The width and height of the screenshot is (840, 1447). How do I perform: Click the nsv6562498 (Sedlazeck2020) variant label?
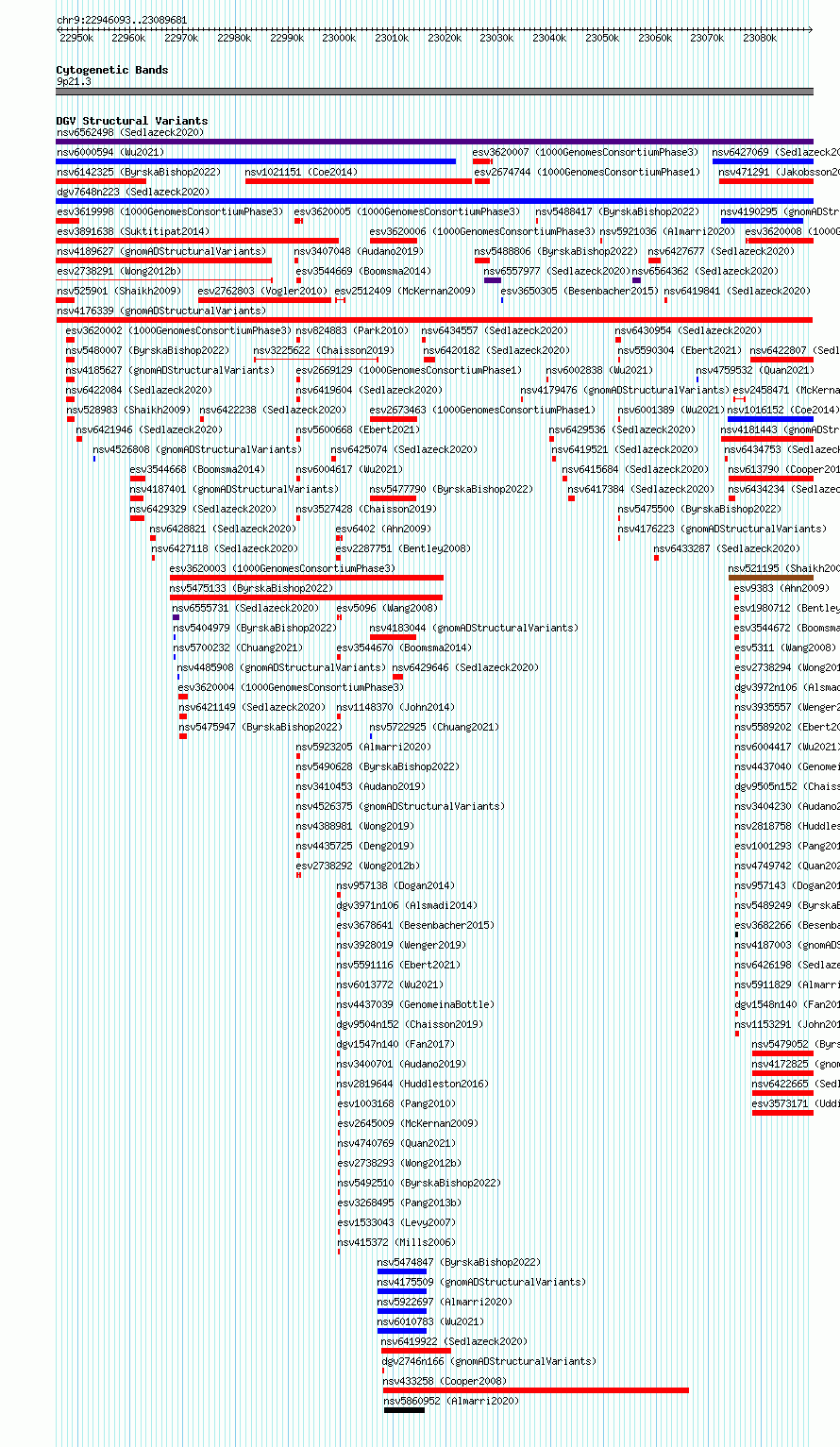[129, 132]
